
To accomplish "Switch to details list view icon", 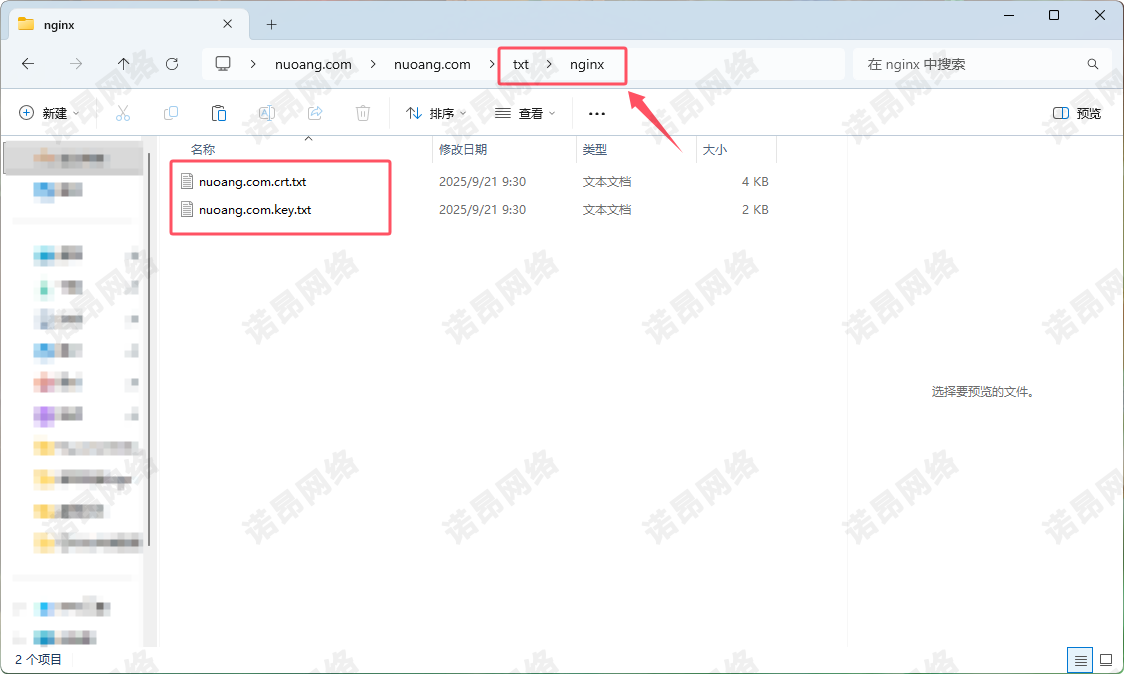I will [x=1079, y=660].
